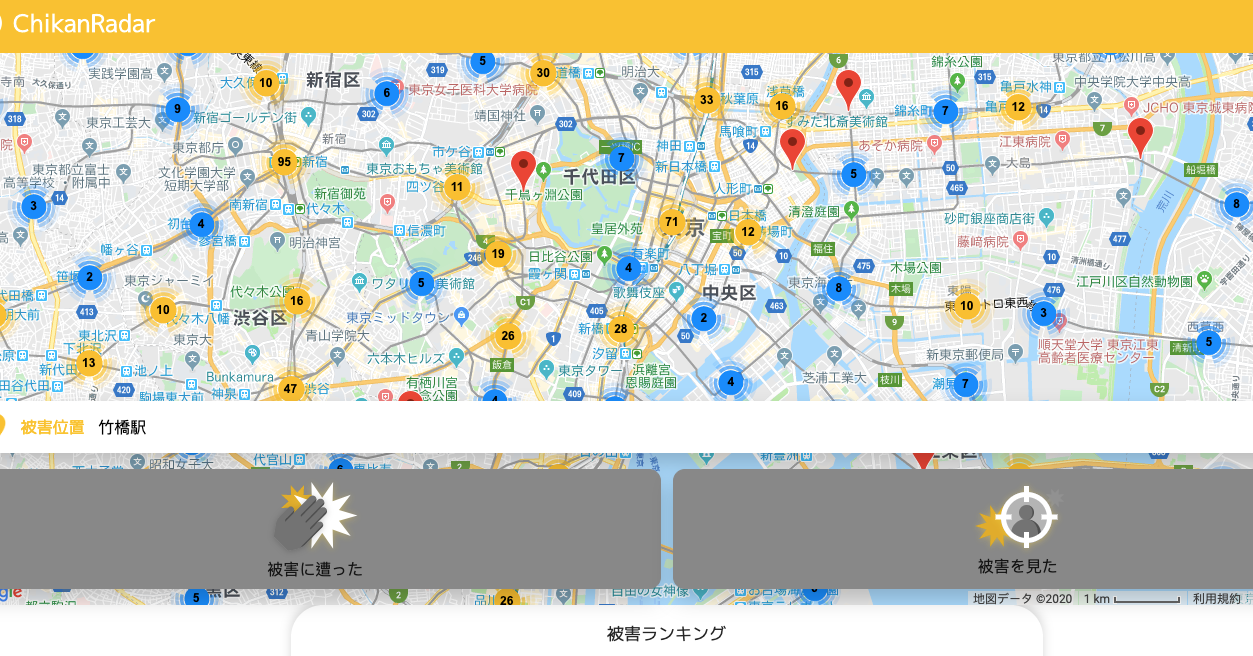This screenshot has height=656, width=1253.
Task: Click the blue cluster 6 near 東京女子医科大学病院
Action: pos(387,94)
